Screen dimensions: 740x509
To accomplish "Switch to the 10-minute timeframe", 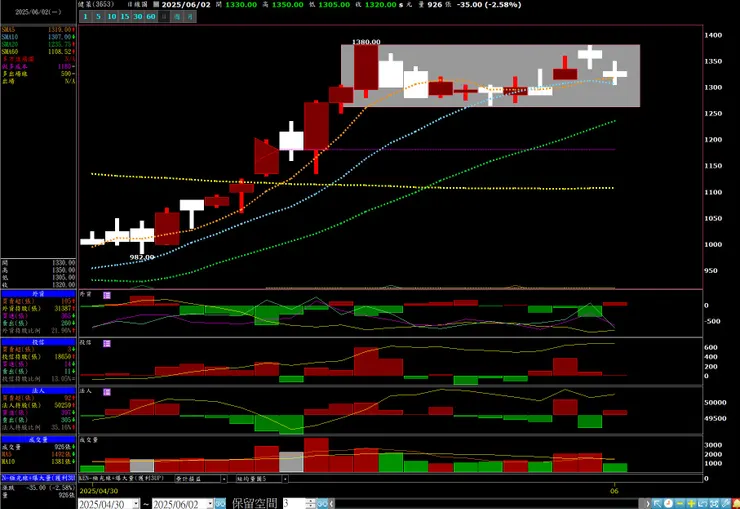I will pos(111,17).
